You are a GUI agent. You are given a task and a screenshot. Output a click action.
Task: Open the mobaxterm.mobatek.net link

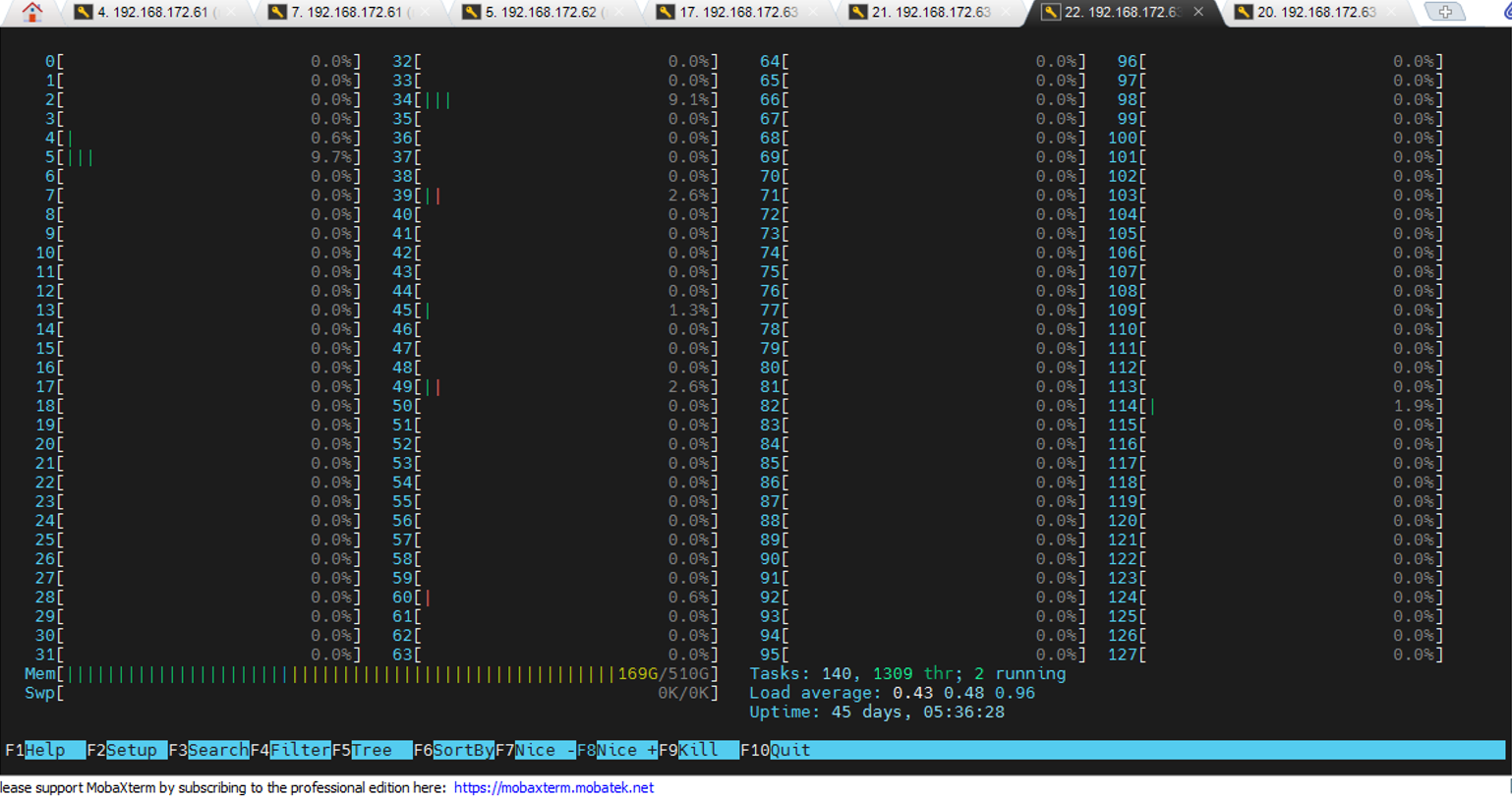pos(553,787)
